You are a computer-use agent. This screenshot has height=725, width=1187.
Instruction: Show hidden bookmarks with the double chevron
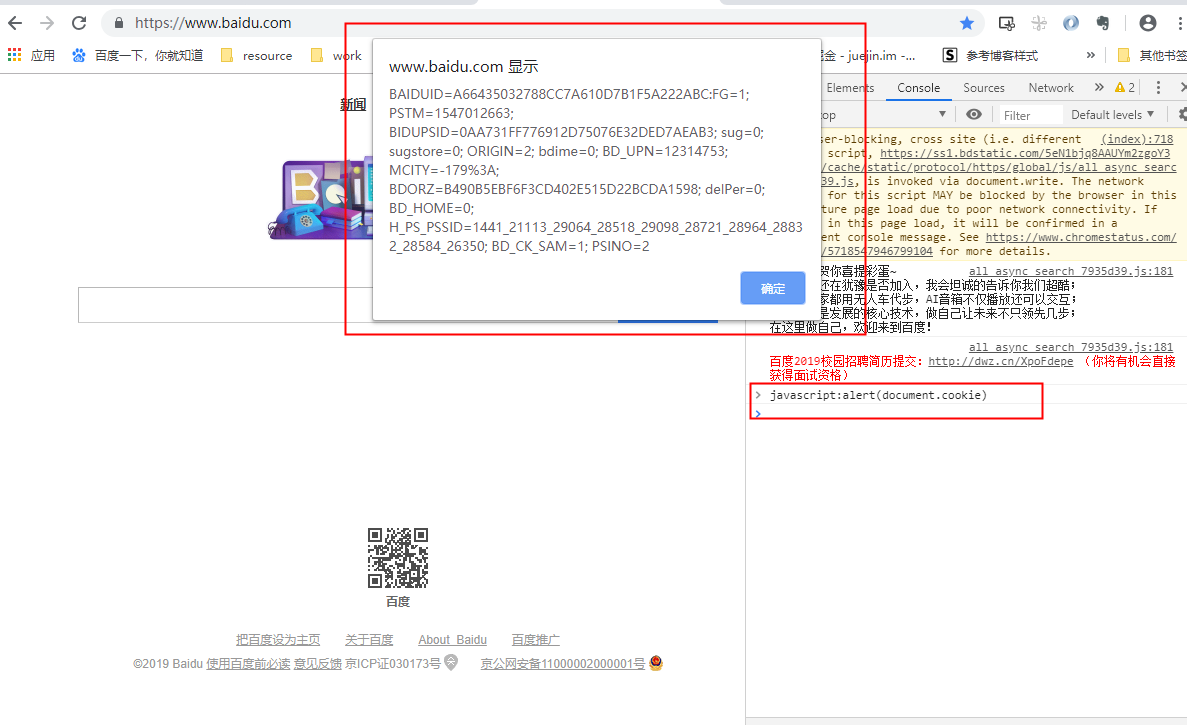(1090, 55)
